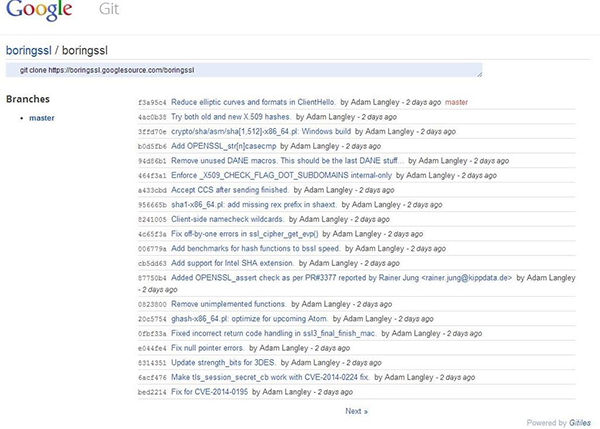Click the Branches heading
This screenshot has width=600, height=429.
28,99
